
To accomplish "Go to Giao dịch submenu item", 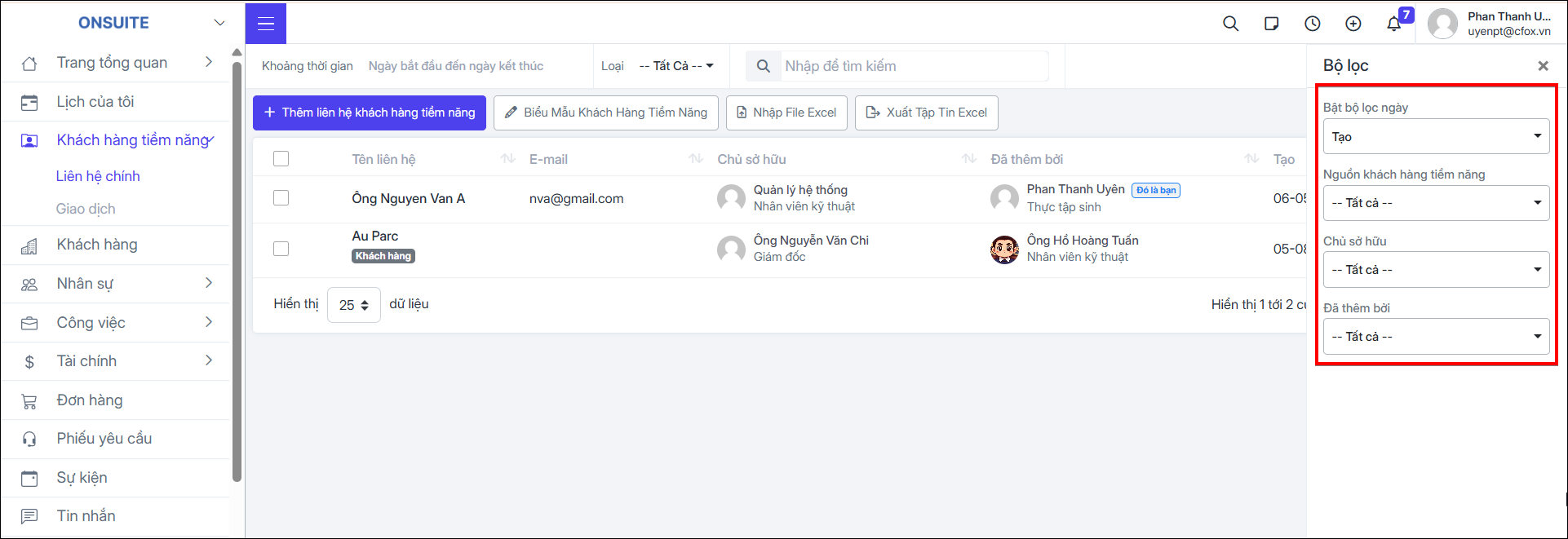I will pos(86,209).
